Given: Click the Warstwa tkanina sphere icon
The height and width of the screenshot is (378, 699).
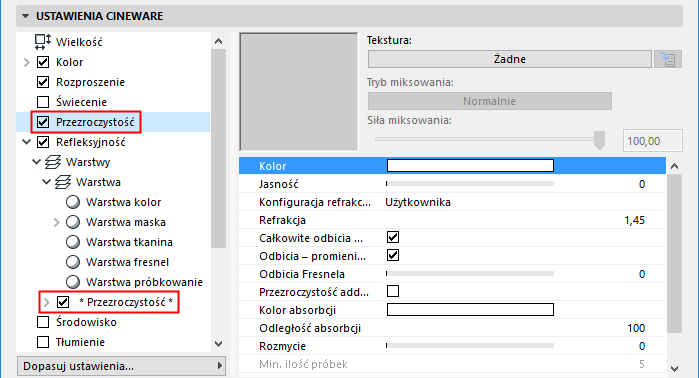Looking at the screenshot, I should (x=73, y=242).
